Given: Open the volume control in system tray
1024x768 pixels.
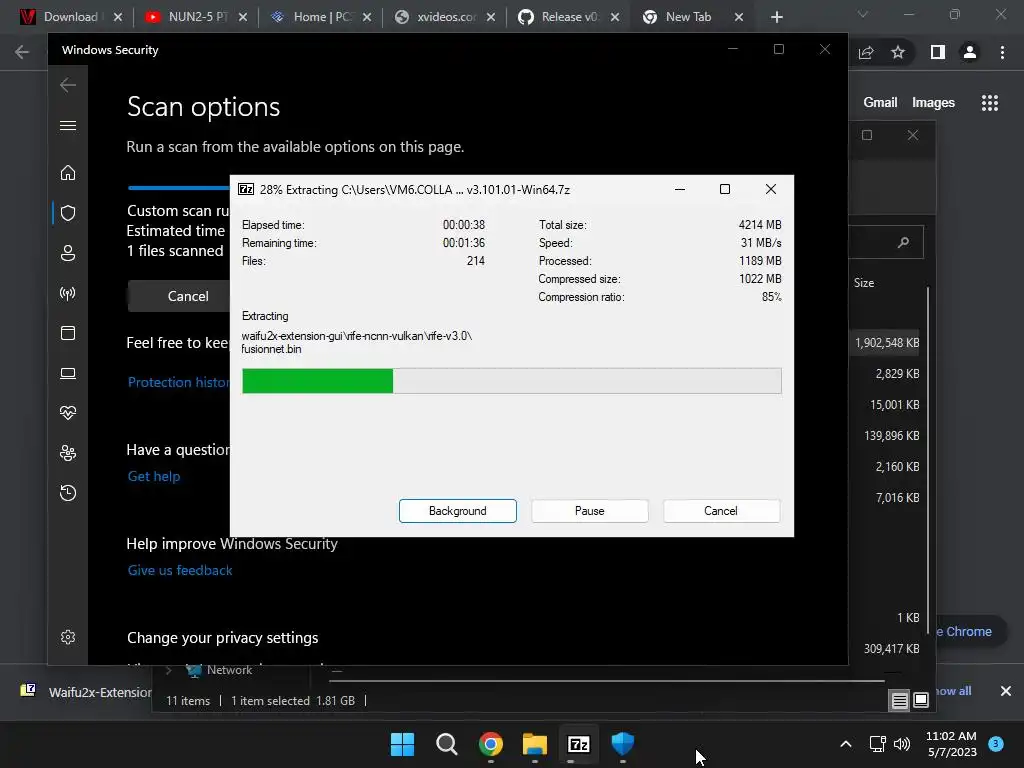Looking at the screenshot, I should click(902, 744).
